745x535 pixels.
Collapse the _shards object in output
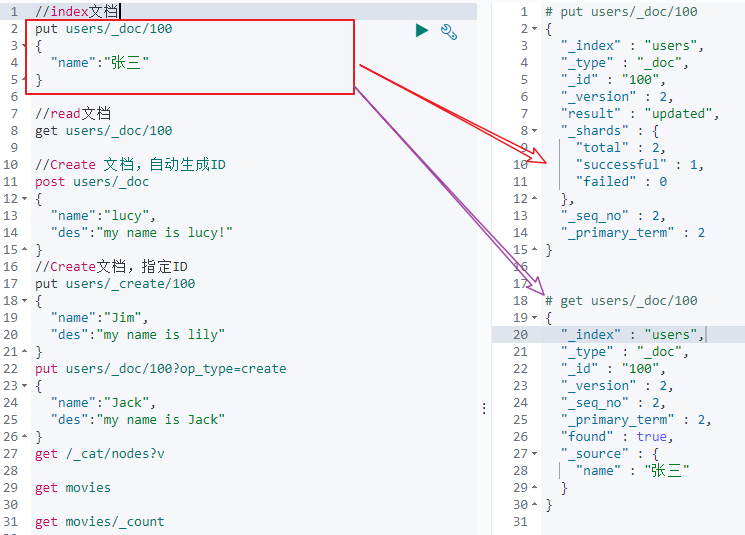click(535, 131)
